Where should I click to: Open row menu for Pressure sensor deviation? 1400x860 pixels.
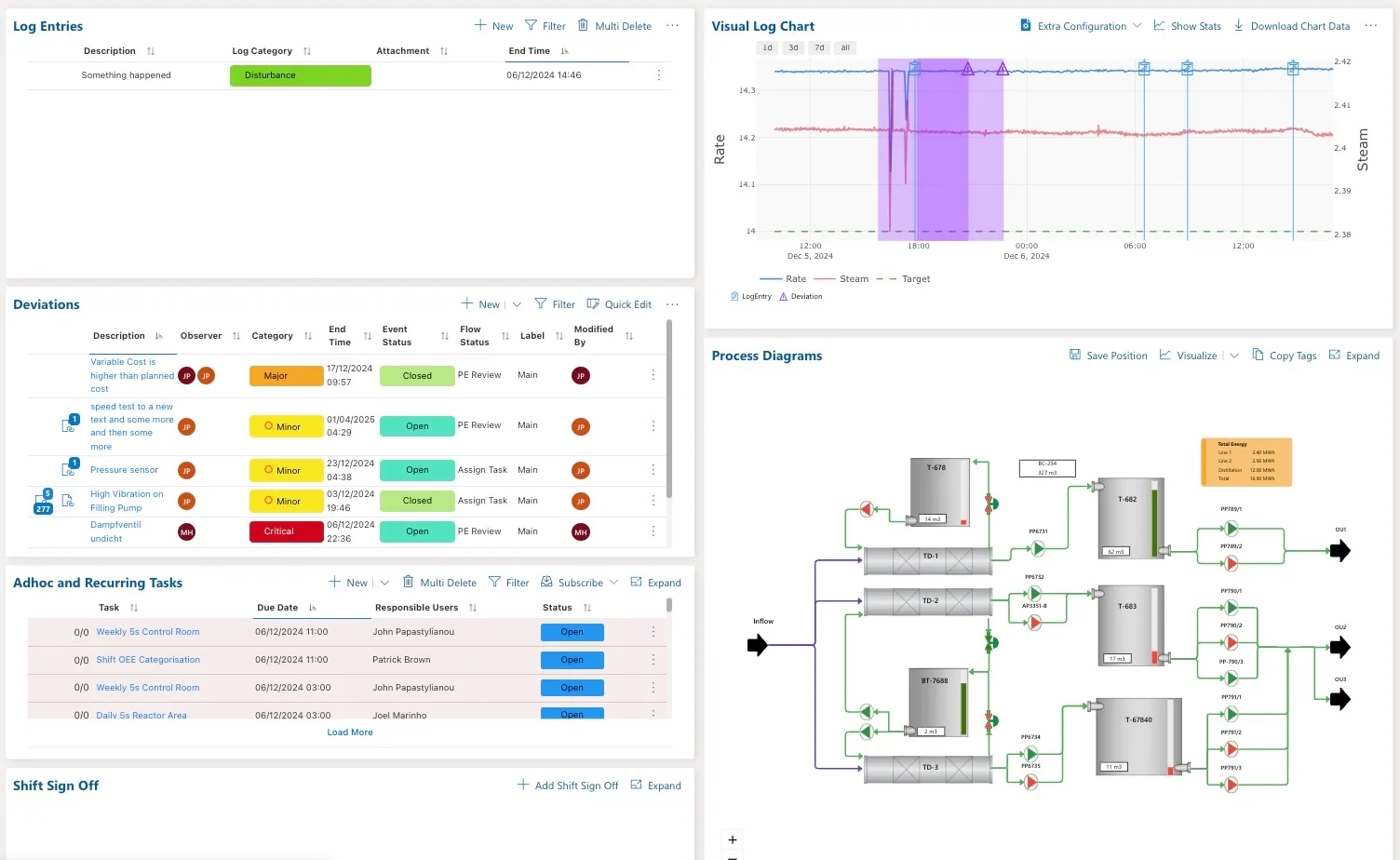pyautogui.click(x=653, y=470)
